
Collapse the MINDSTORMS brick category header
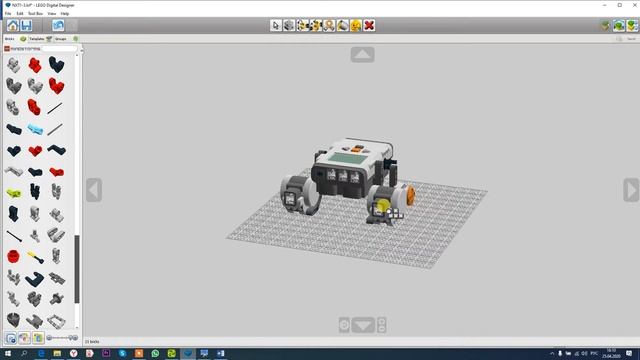(22, 49)
